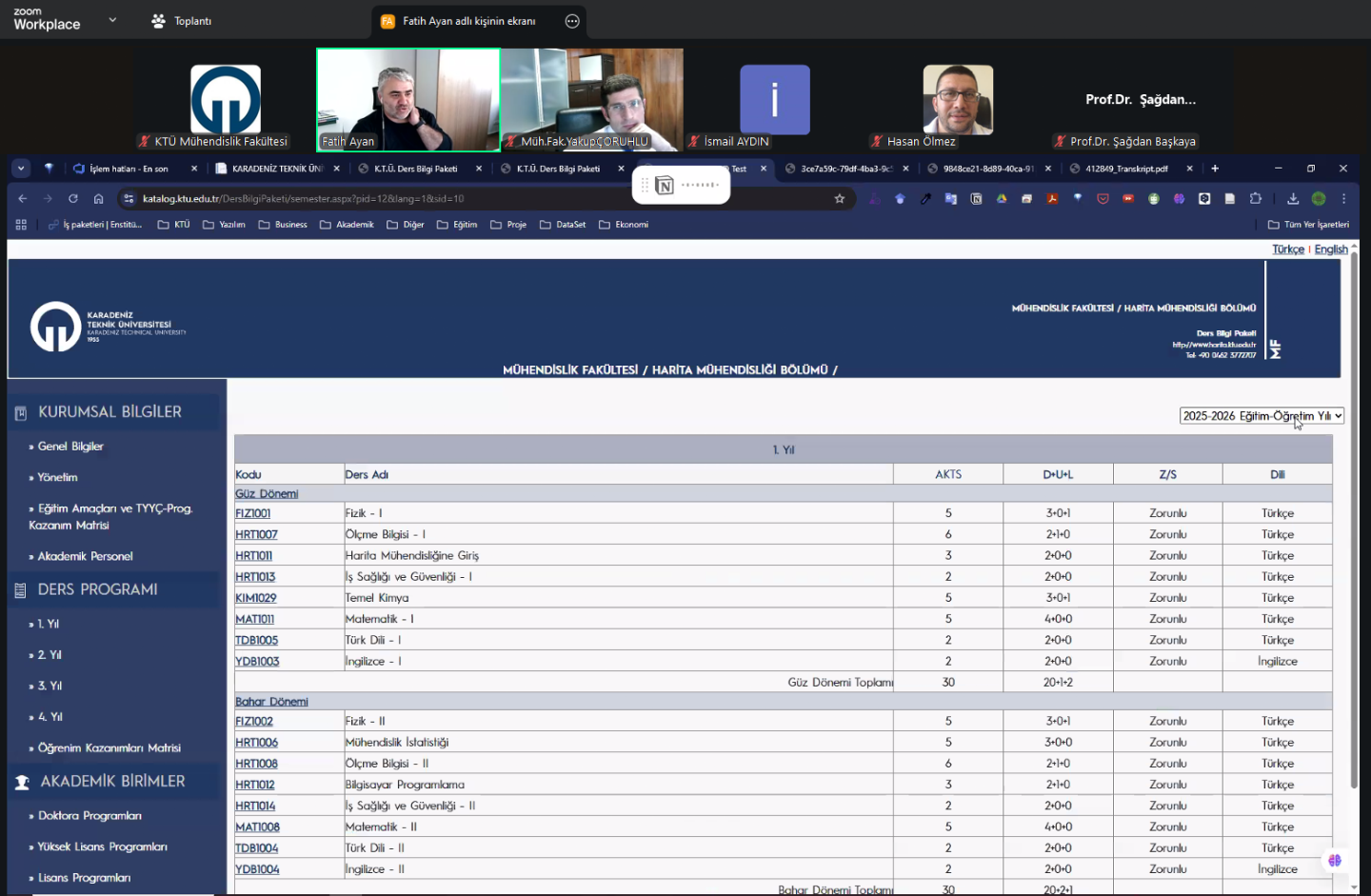Image resolution: width=1371 pixels, height=896 pixels.
Task: Select Hasan Ölmez's video thumbnail
Action: pyautogui.click(x=958, y=100)
